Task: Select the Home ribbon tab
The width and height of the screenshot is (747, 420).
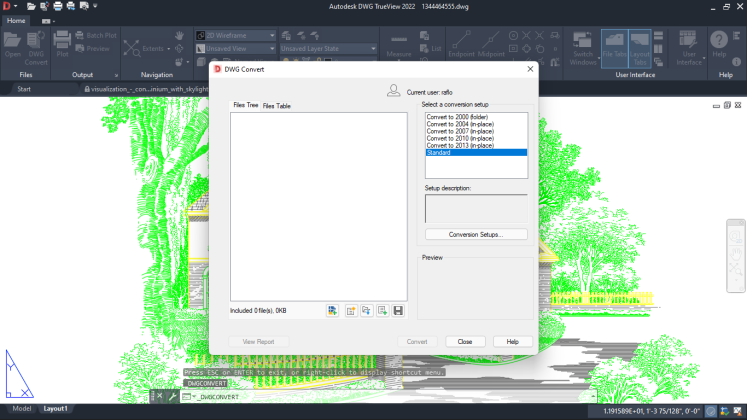Action: pos(16,20)
